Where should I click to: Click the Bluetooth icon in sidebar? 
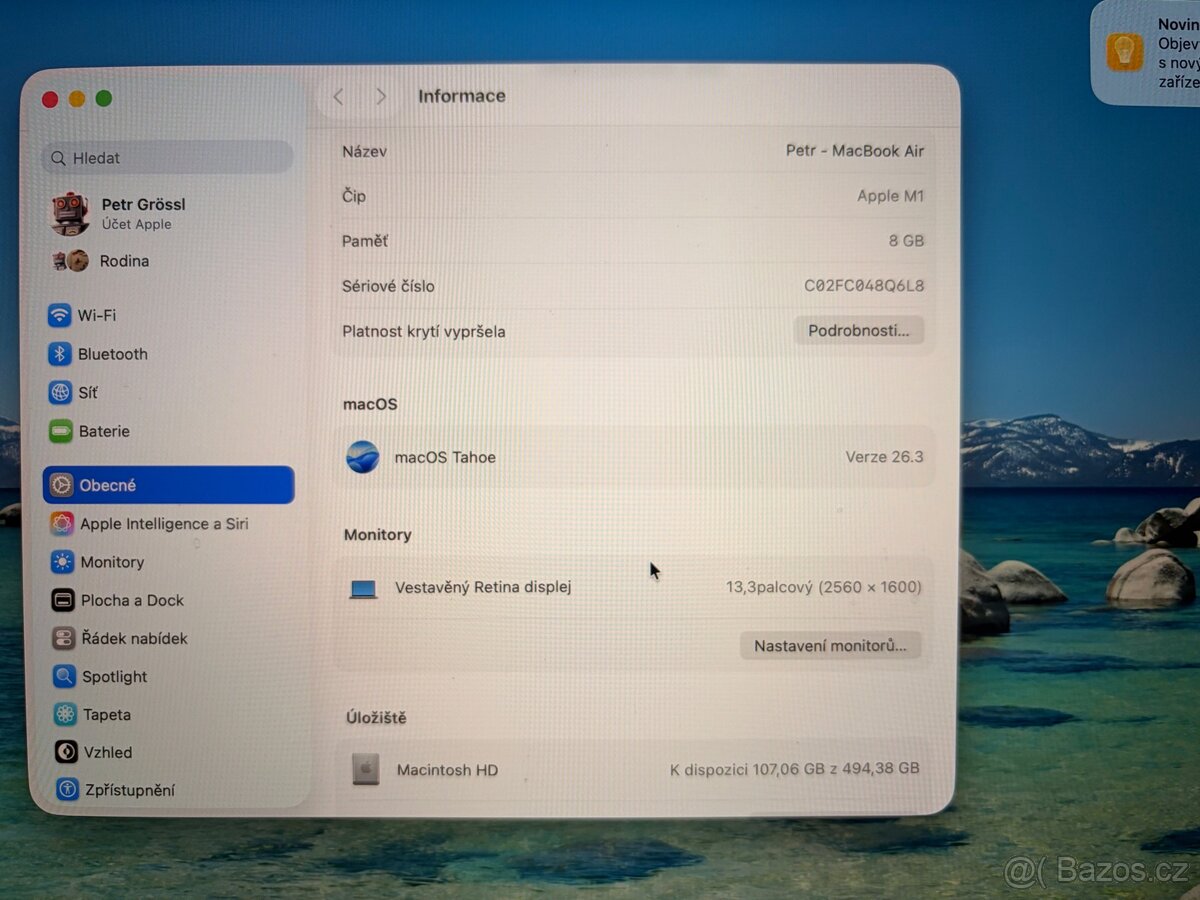pos(60,354)
